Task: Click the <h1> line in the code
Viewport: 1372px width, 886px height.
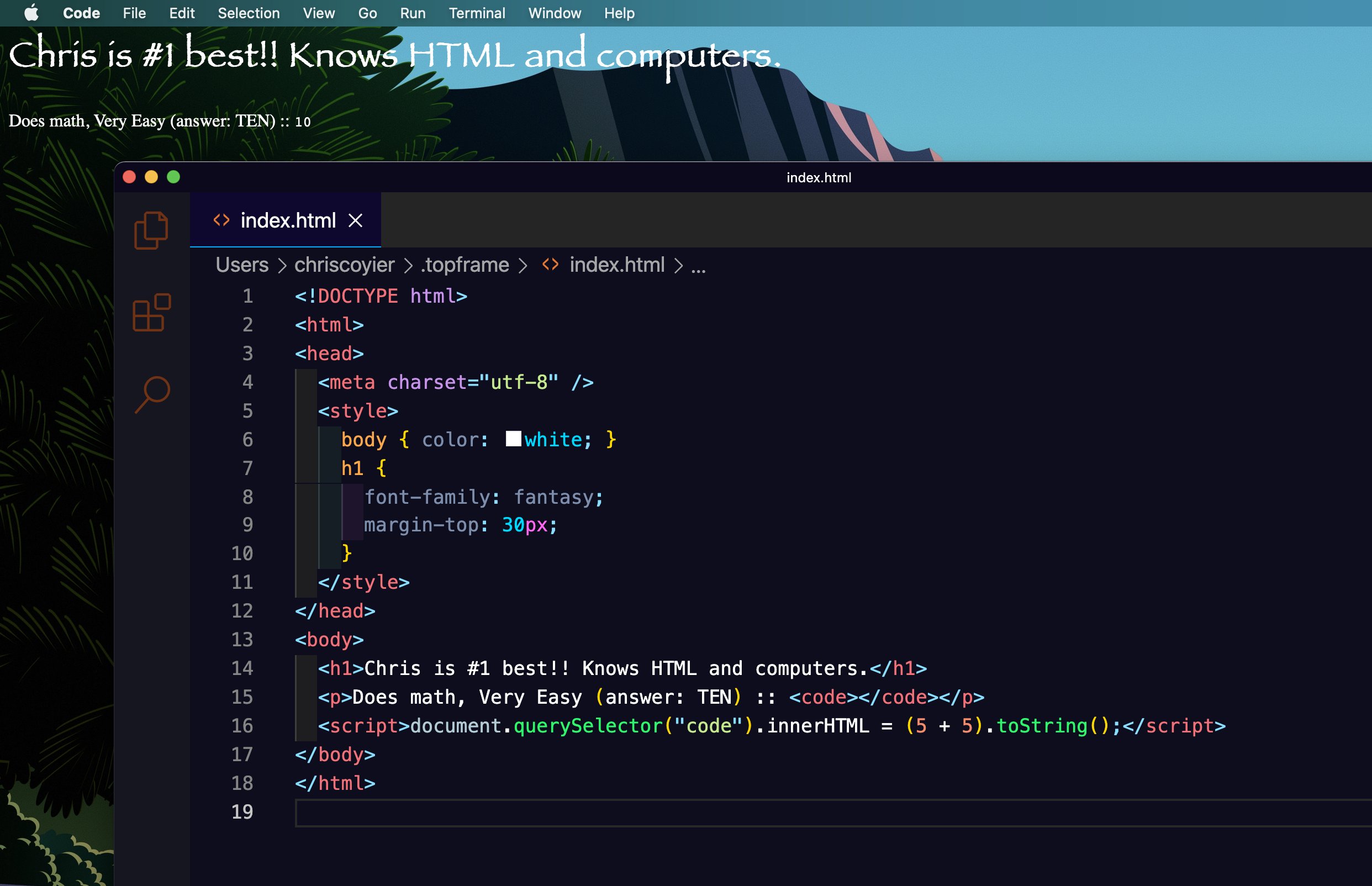Action: [622, 668]
